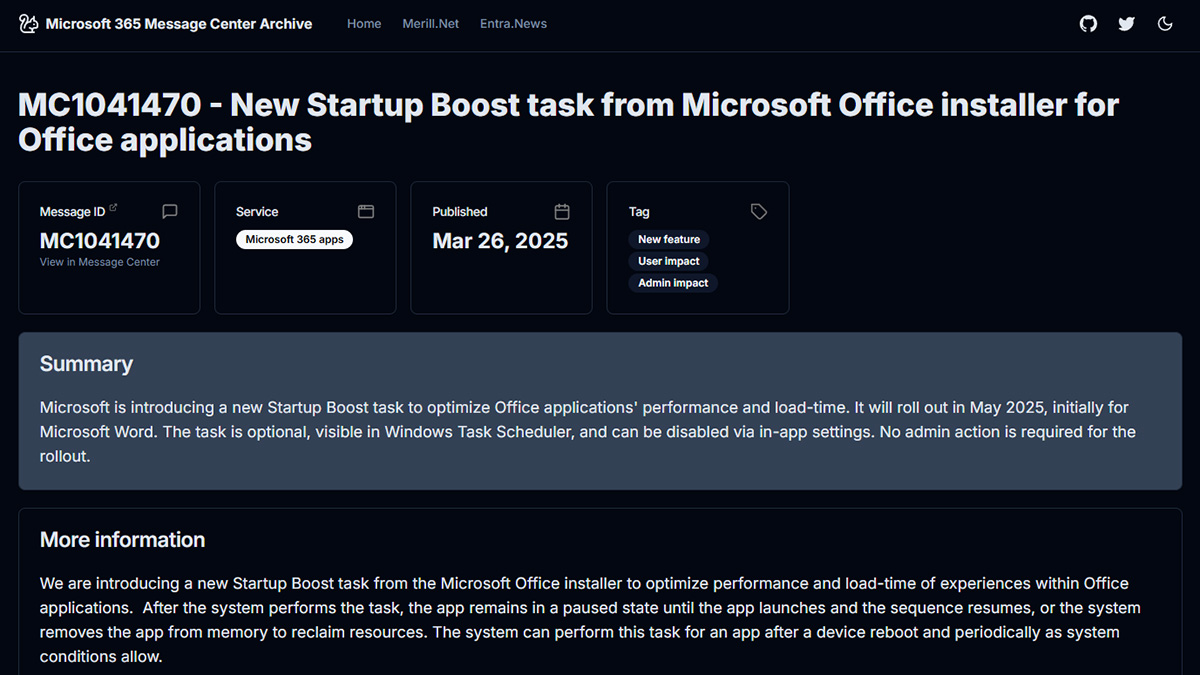Open the Entra.News nav link
Viewport: 1200px width, 675px height.
point(513,24)
